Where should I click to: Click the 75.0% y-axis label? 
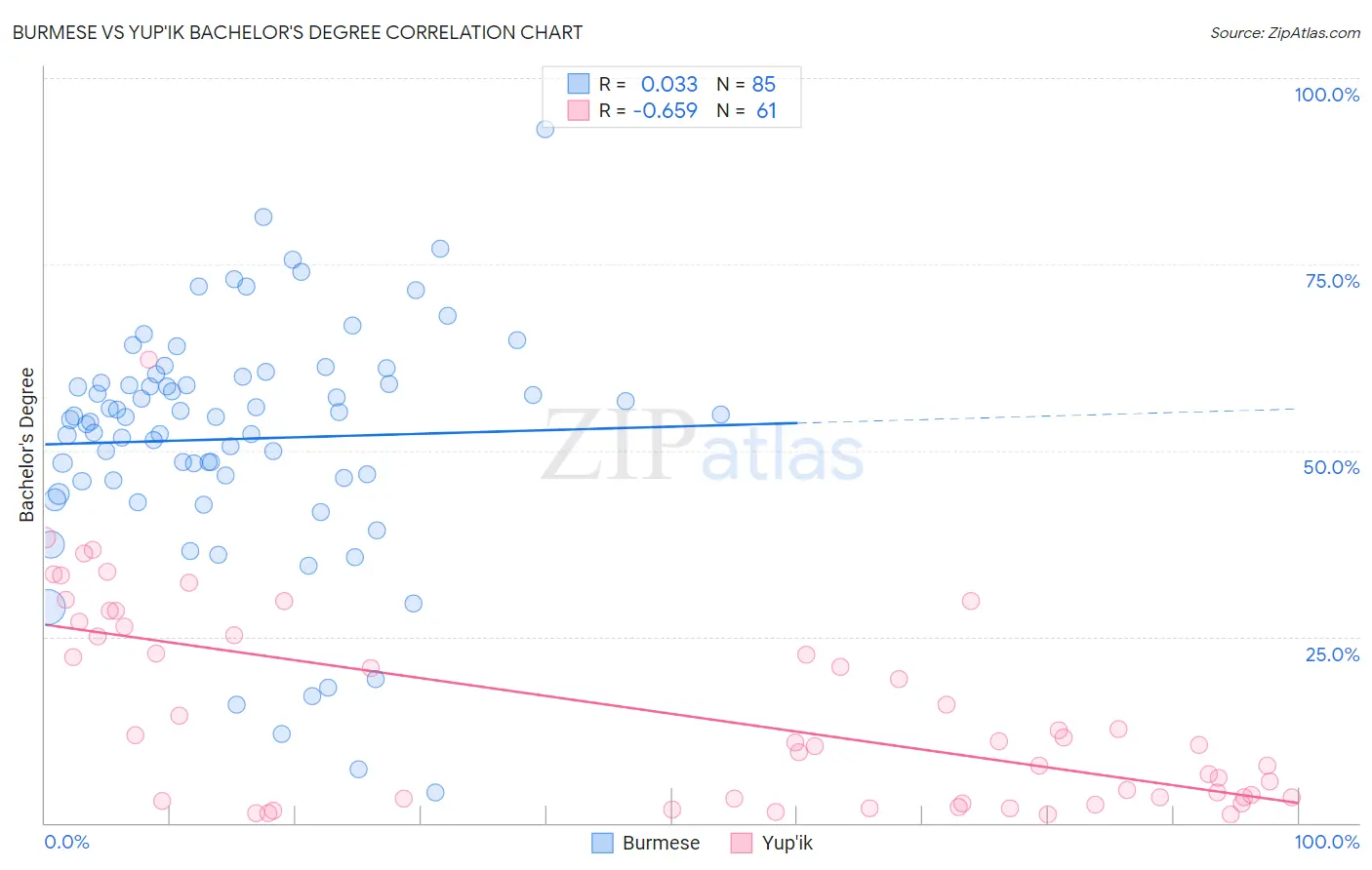(x=1332, y=281)
